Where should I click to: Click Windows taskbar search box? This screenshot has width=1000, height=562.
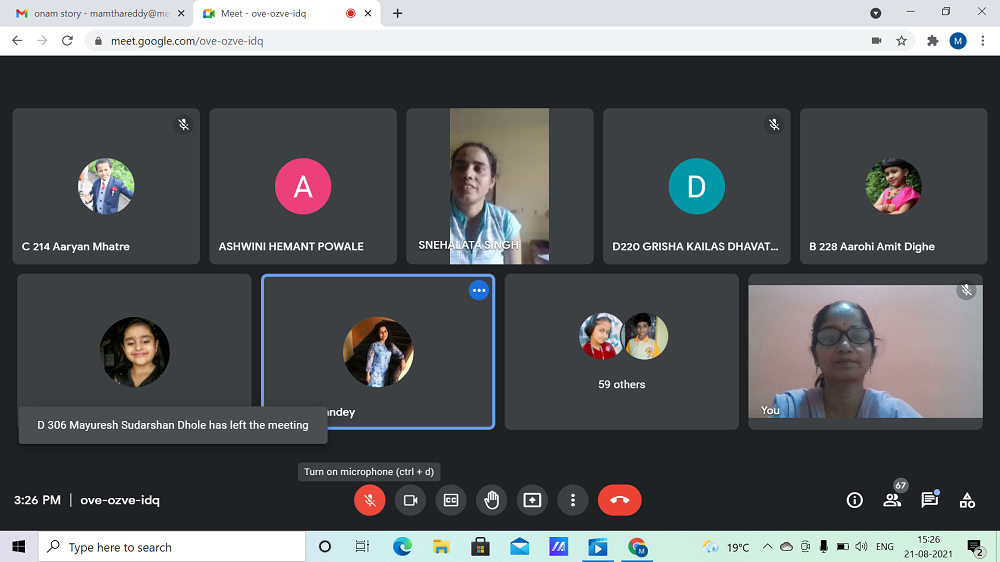pos(172,547)
